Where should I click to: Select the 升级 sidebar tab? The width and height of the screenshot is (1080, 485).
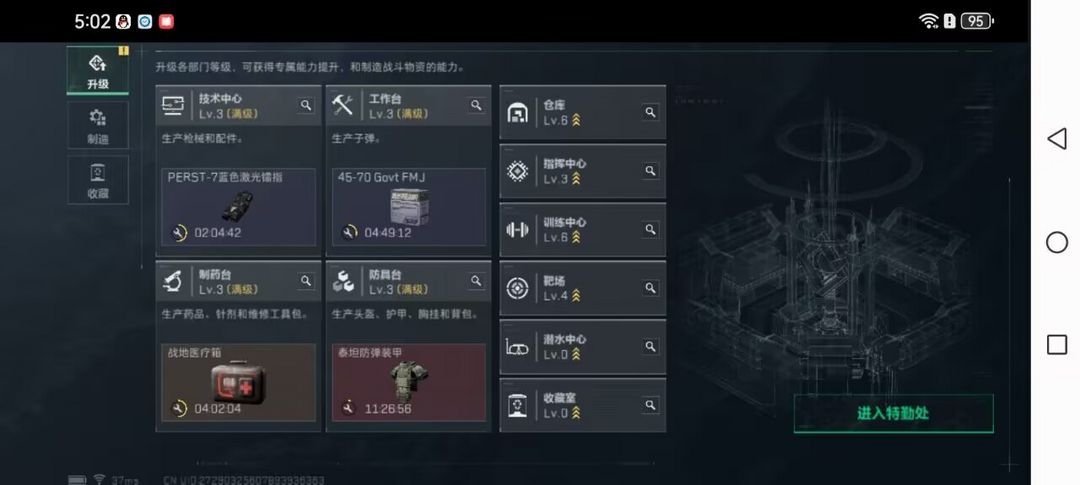pos(98,70)
